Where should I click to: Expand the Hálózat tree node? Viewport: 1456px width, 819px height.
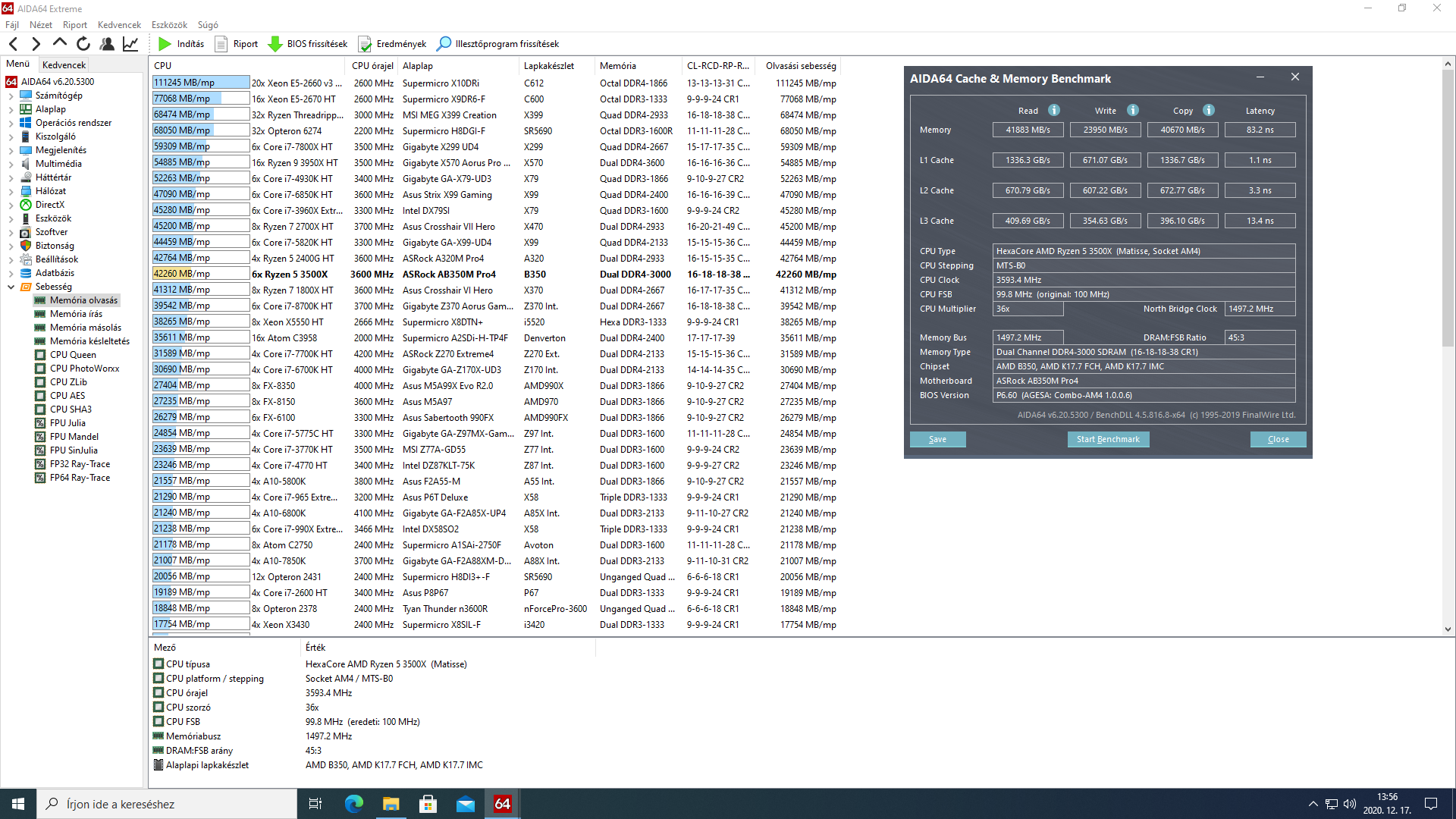coord(11,191)
